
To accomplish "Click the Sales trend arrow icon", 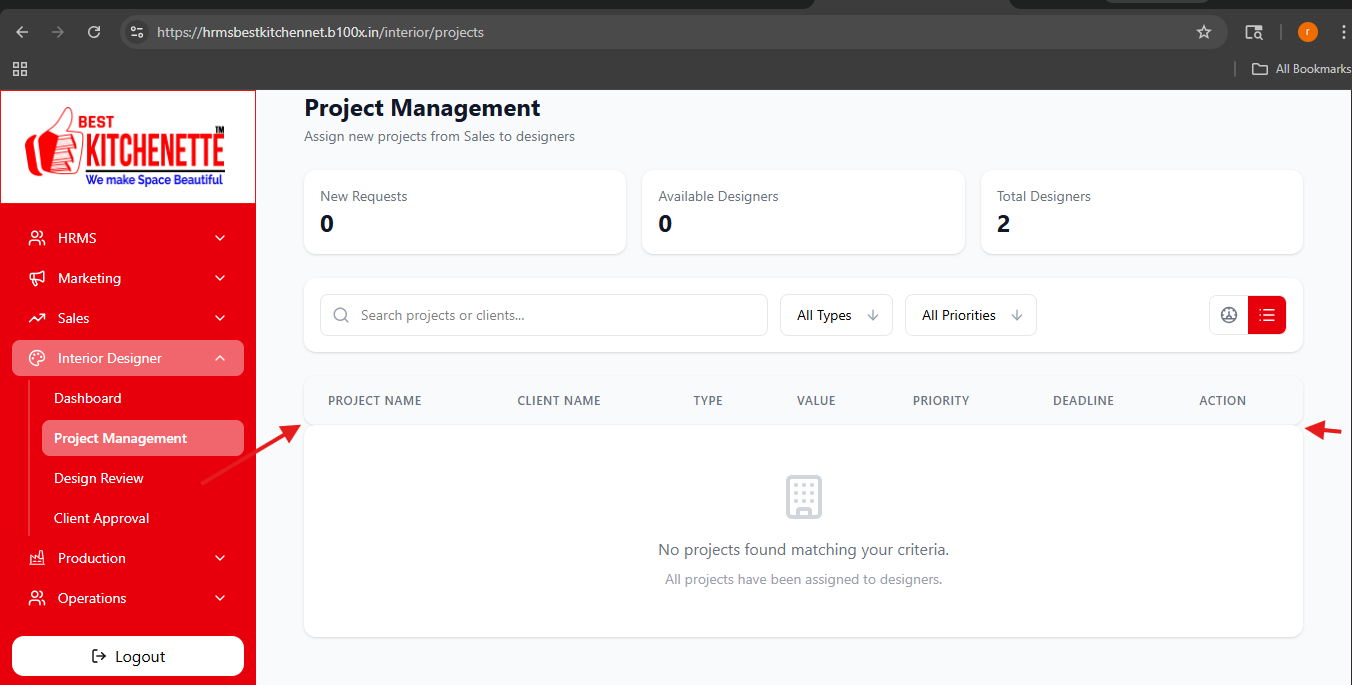I will click(37, 318).
